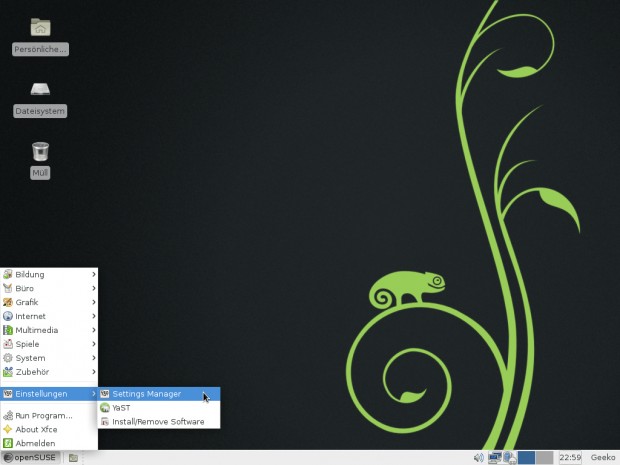The image size is (620, 465).
Task: Click the System gear icon in menu
Action: point(8,358)
